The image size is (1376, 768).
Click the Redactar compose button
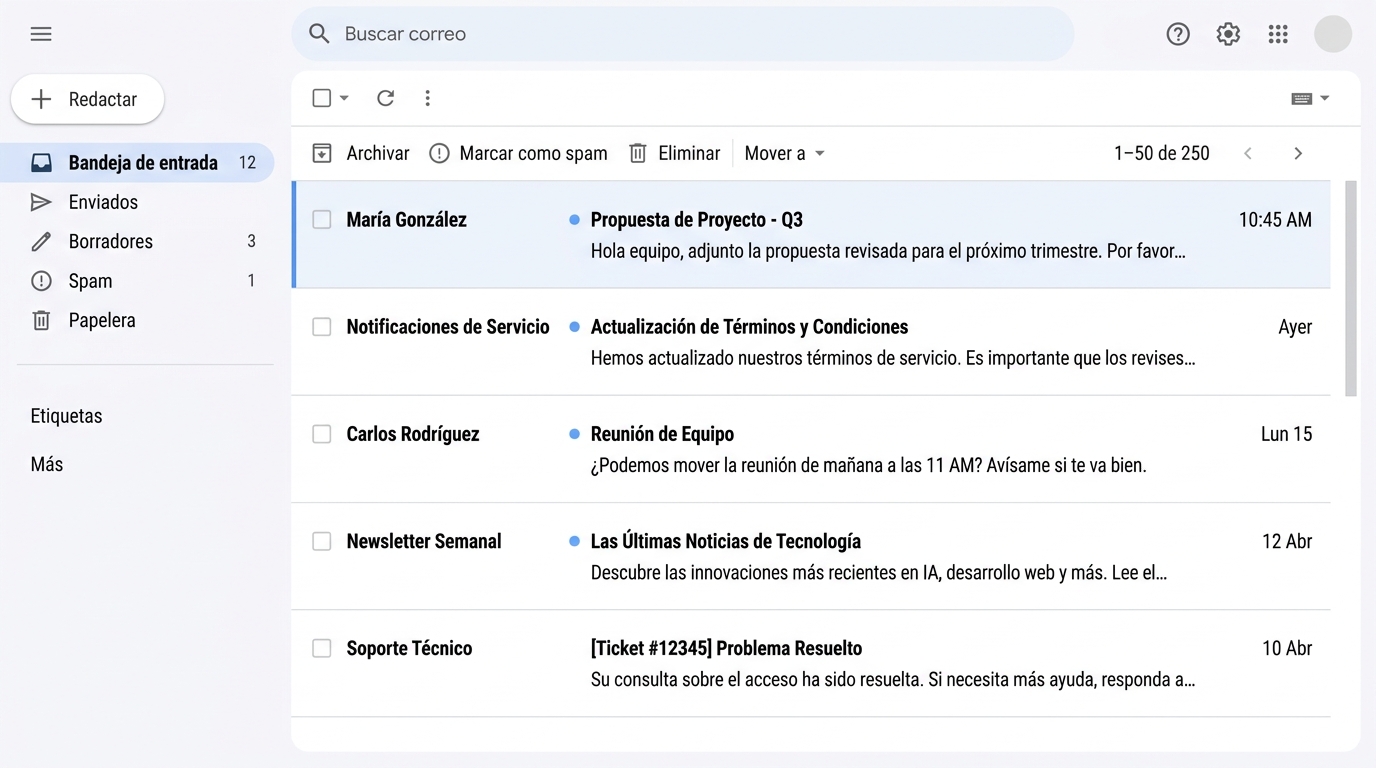click(87, 99)
